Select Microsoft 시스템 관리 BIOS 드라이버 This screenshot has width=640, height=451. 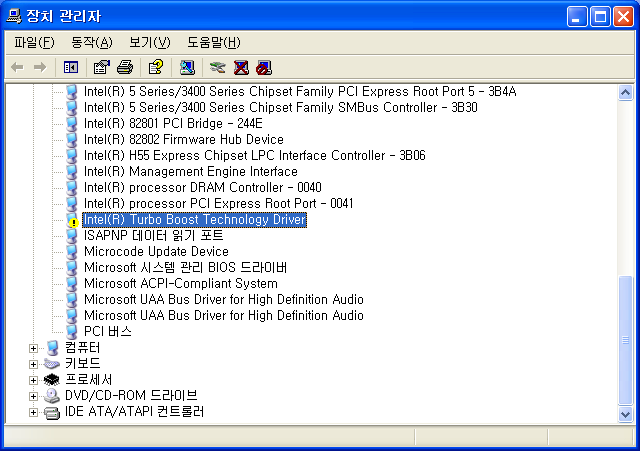click(x=185, y=268)
